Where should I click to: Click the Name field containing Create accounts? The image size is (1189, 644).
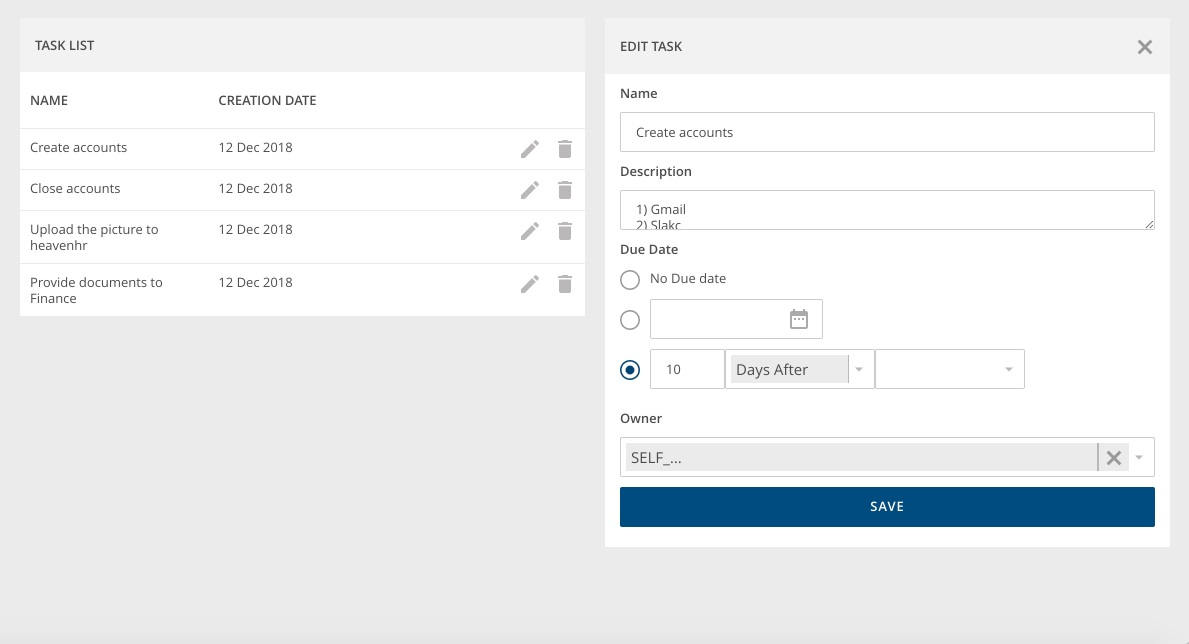point(886,131)
